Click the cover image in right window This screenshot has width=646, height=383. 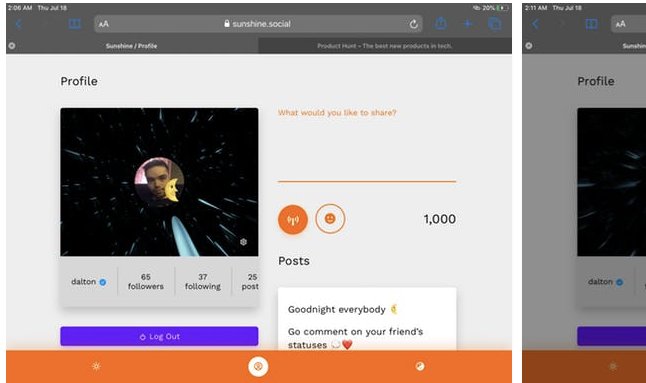pyautogui.click(x=611, y=182)
